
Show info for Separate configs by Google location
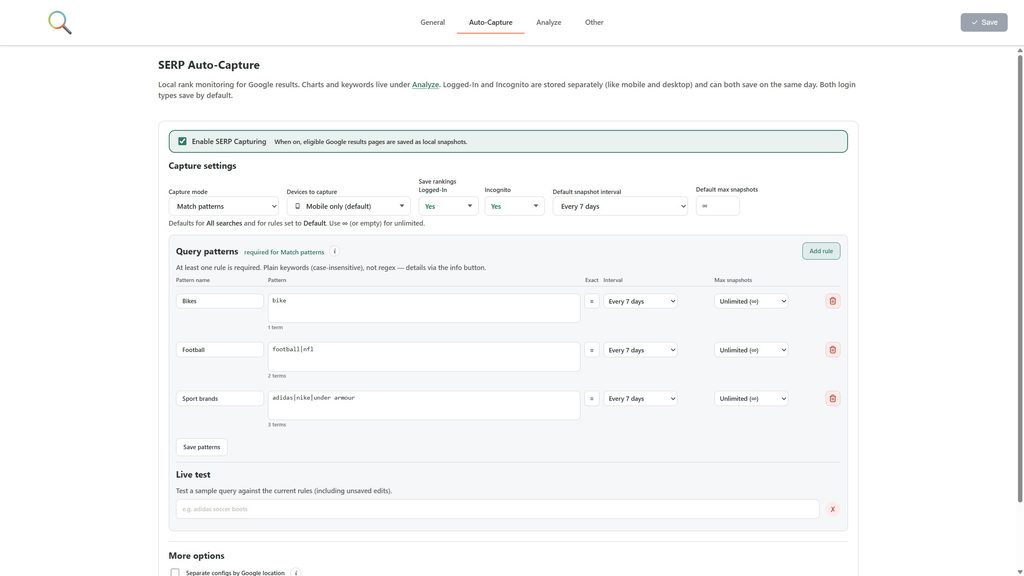[296, 573]
